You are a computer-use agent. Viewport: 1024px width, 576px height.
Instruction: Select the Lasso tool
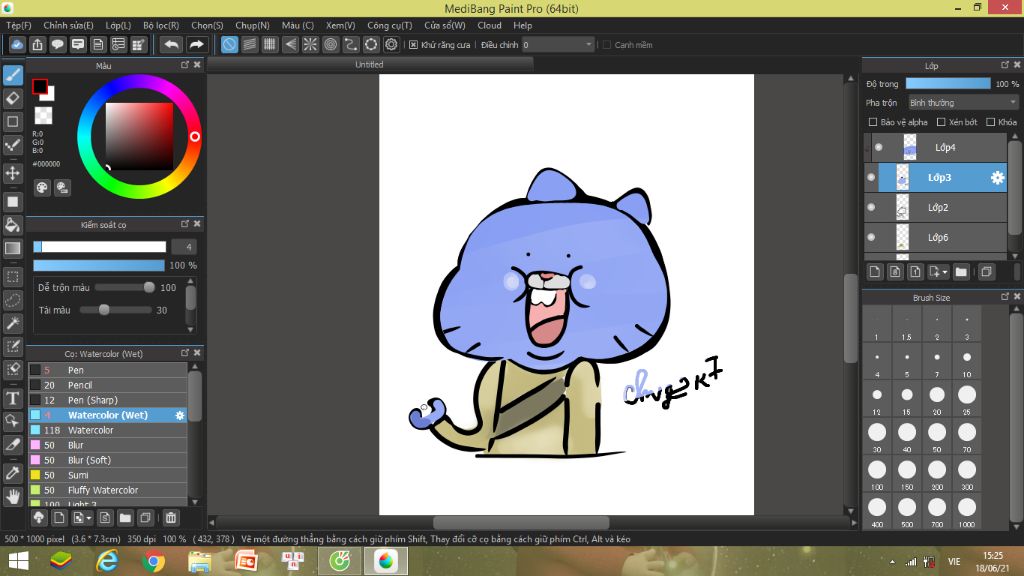pos(12,300)
